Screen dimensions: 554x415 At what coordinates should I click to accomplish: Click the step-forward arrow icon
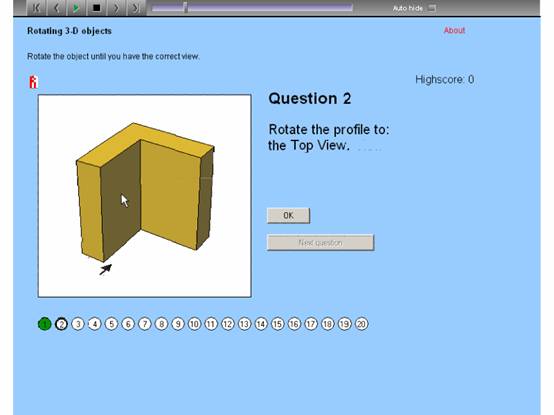point(116,8)
